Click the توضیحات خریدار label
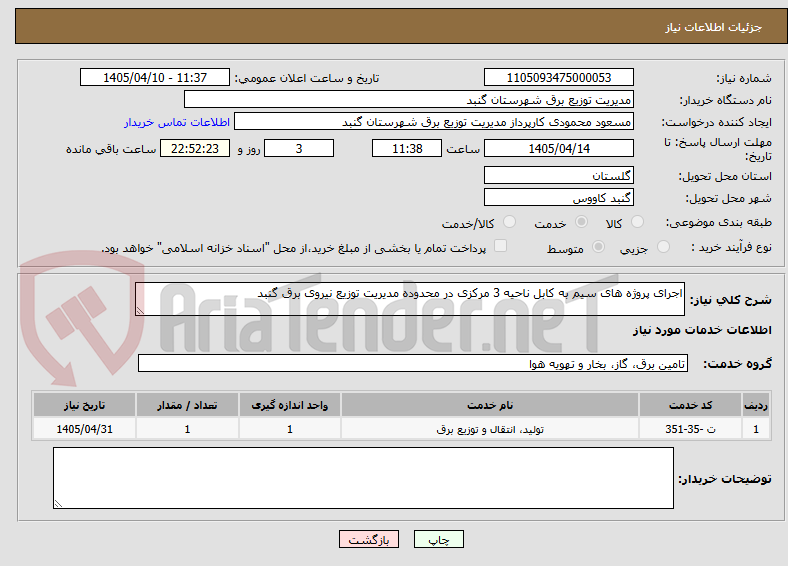788x566 pixels. click(x=725, y=479)
